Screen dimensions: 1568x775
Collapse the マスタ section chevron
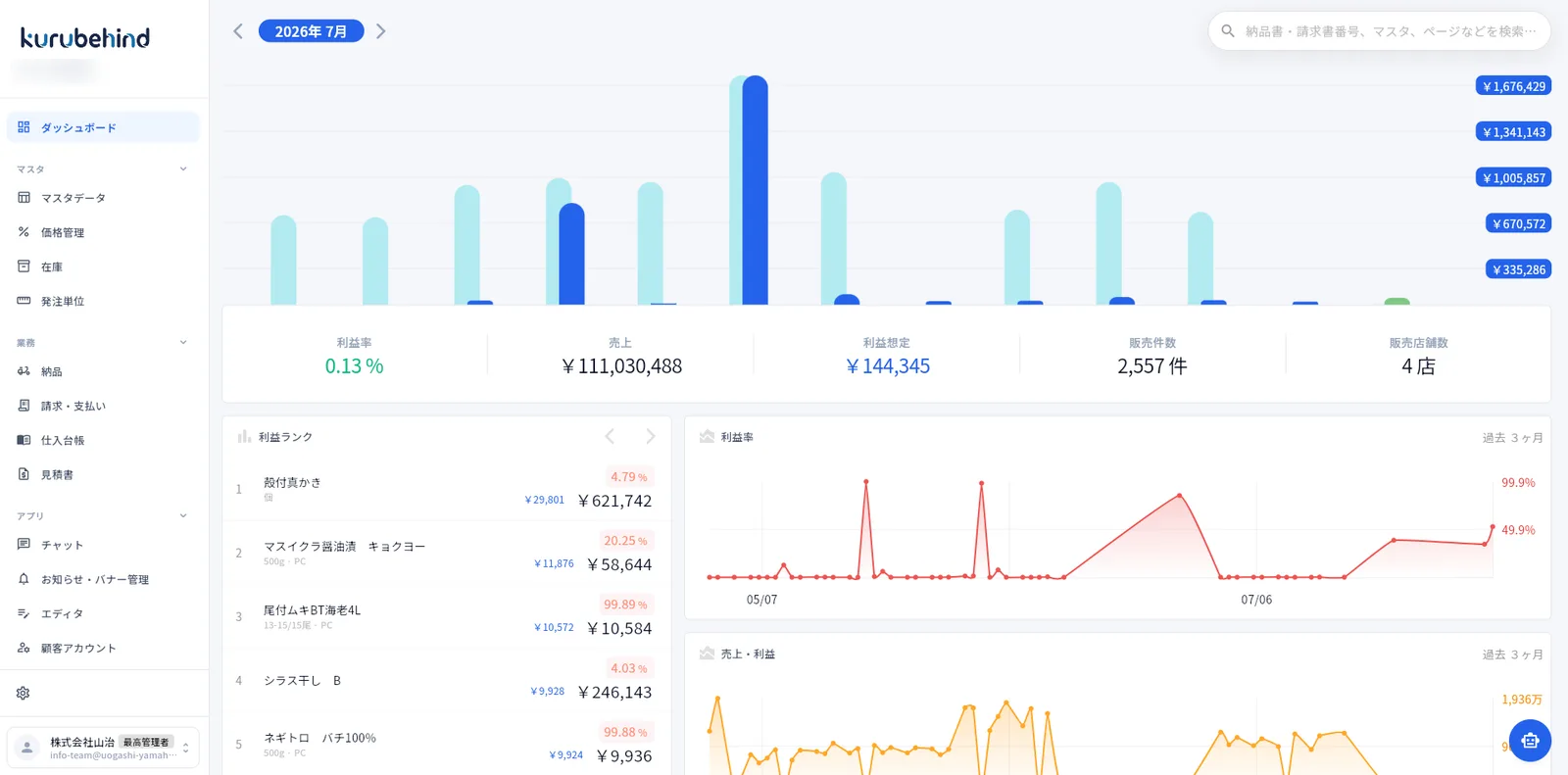(x=183, y=169)
